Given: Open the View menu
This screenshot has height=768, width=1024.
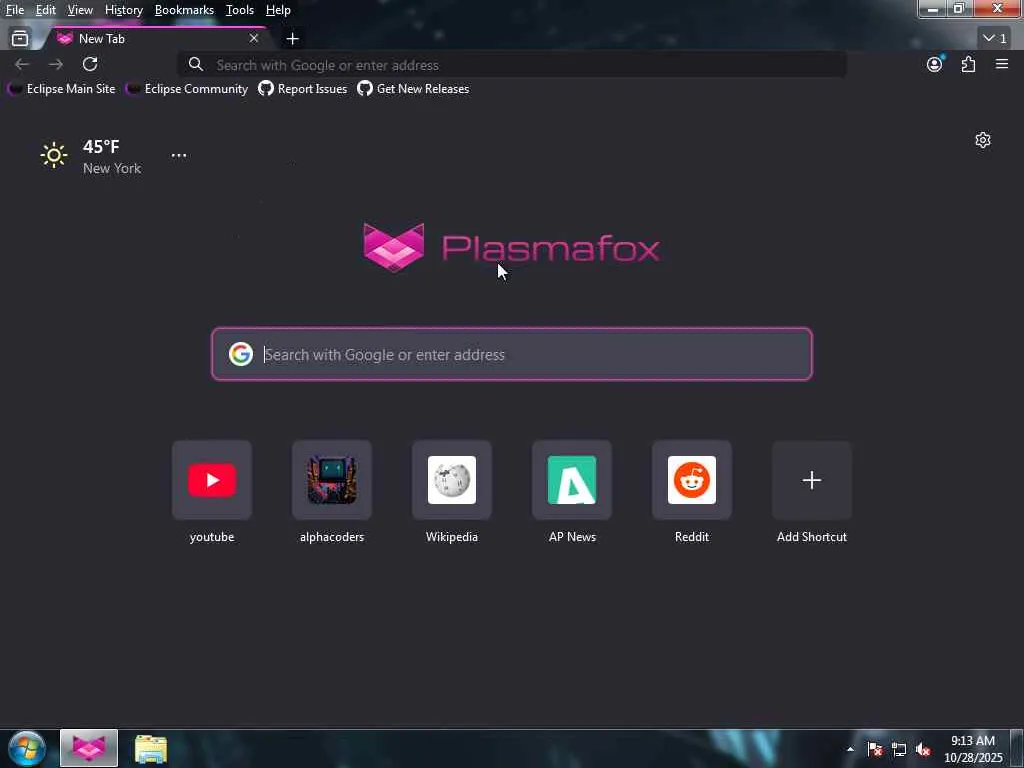Looking at the screenshot, I should [x=80, y=10].
